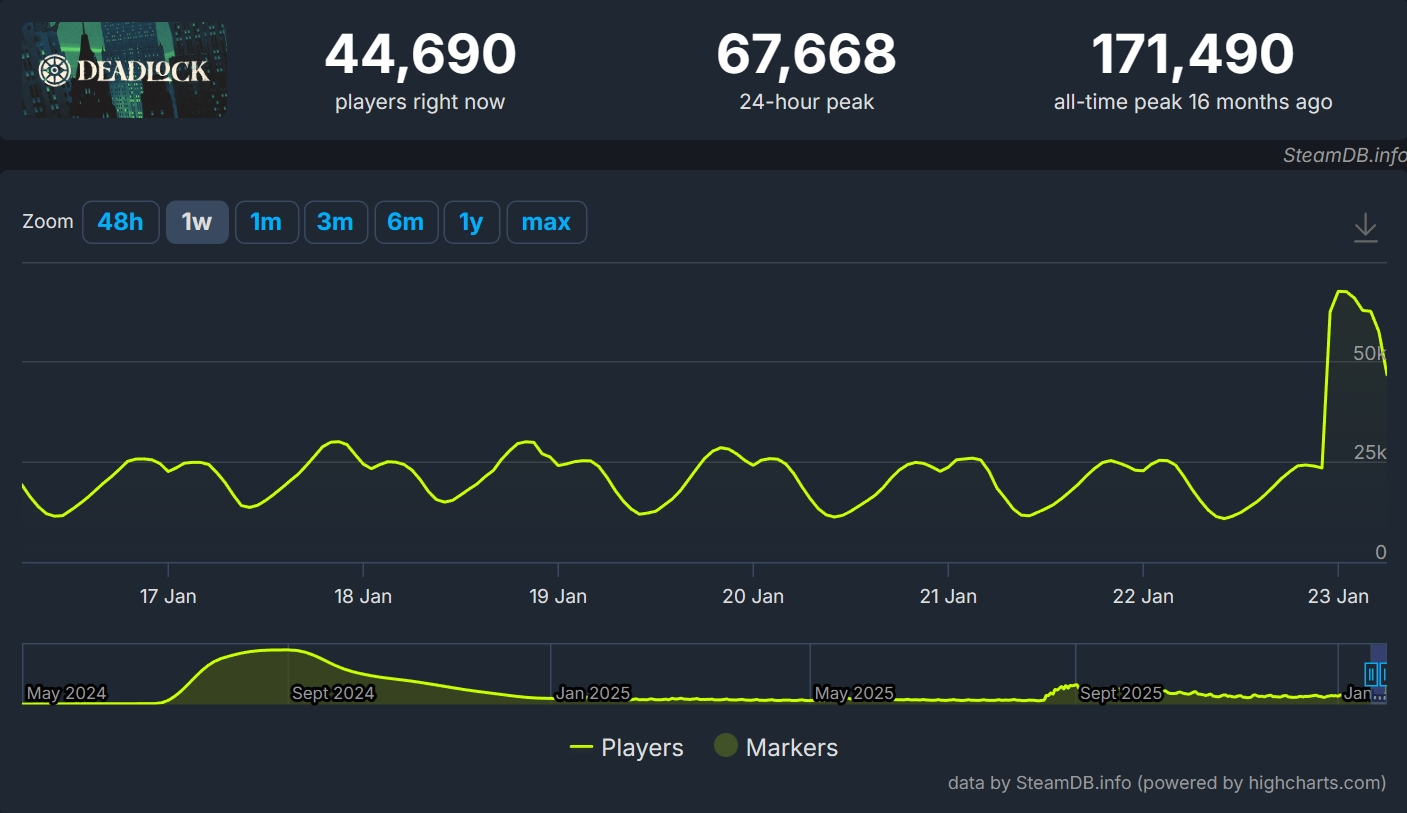The image size is (1407, 813).
Task: Click 'May 2024' in the navigator timeline
Action: [66, 693]
